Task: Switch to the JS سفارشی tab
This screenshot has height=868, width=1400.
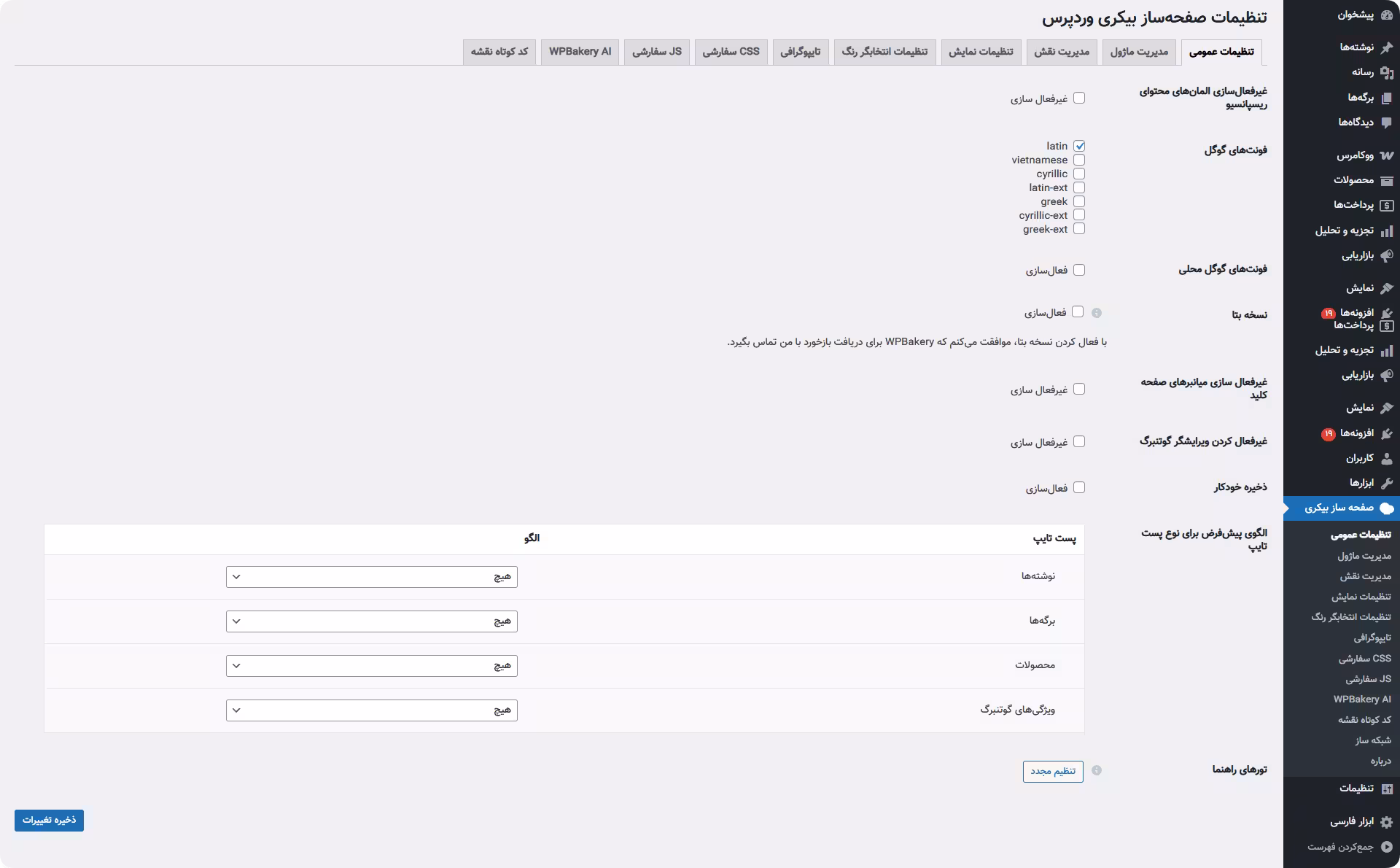Action: click(x=657, y=52)
